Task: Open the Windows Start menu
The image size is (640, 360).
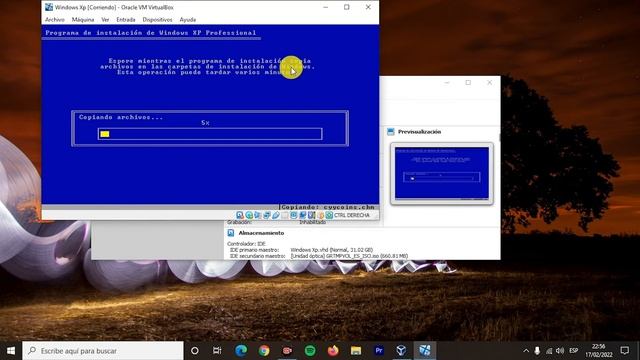Action: (11, 351)
